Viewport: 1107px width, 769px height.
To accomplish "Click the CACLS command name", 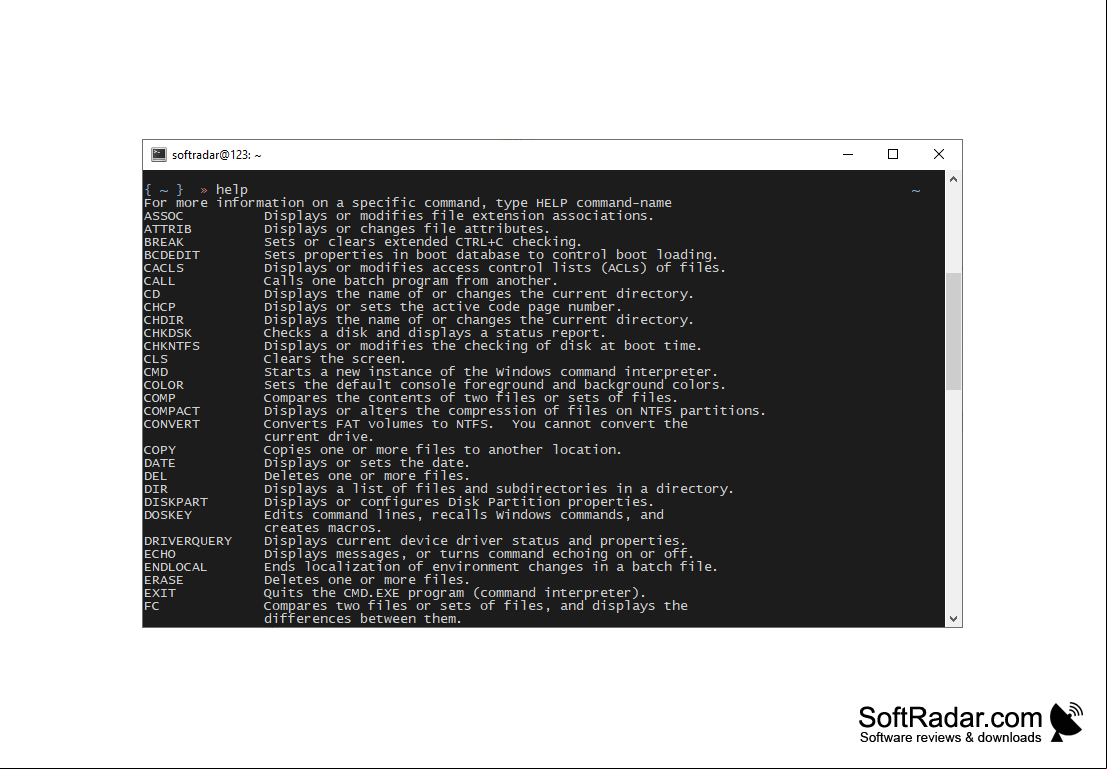I will pyautogui.click(x=164, y=268).
